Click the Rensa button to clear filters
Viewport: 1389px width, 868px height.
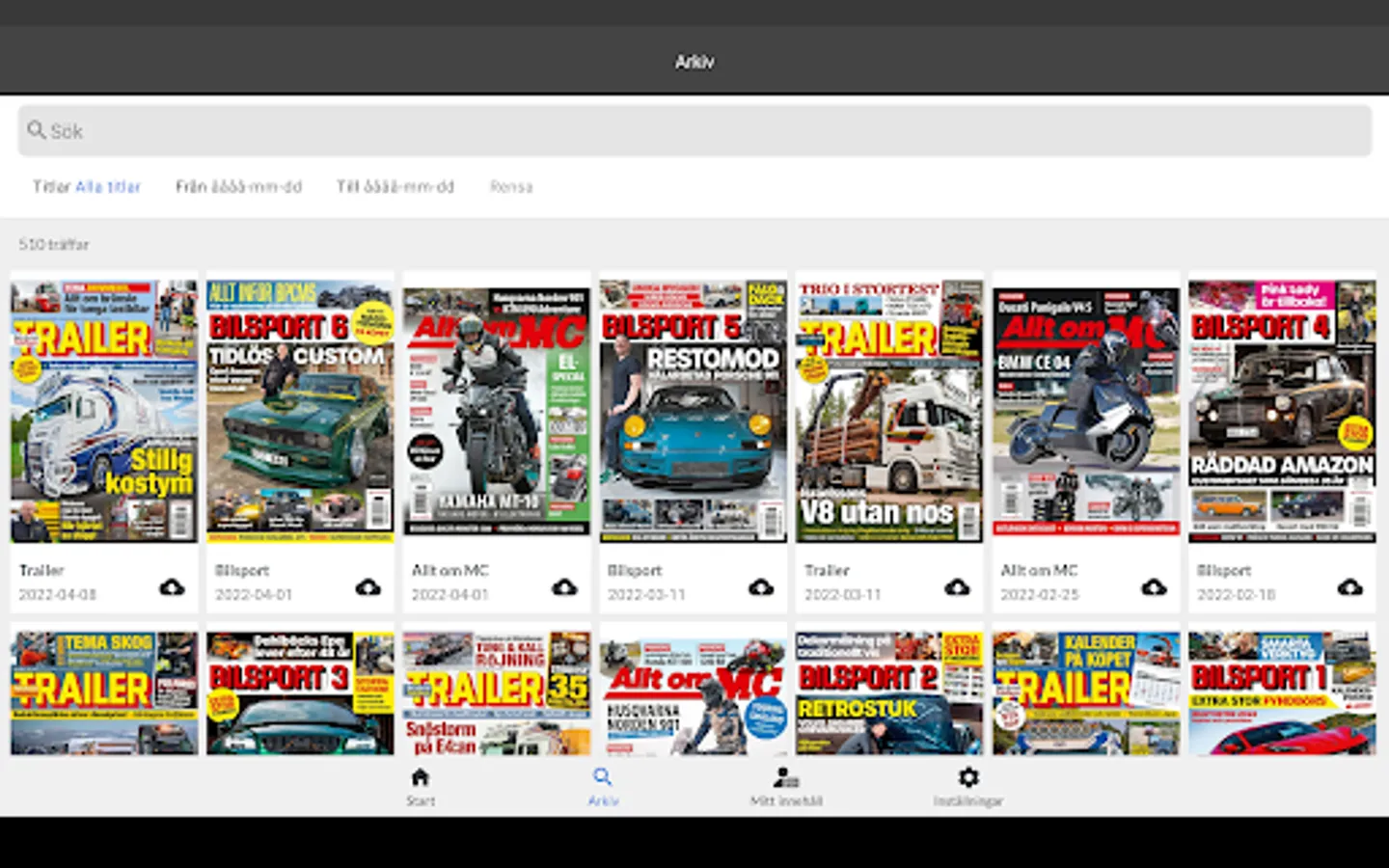511,186
